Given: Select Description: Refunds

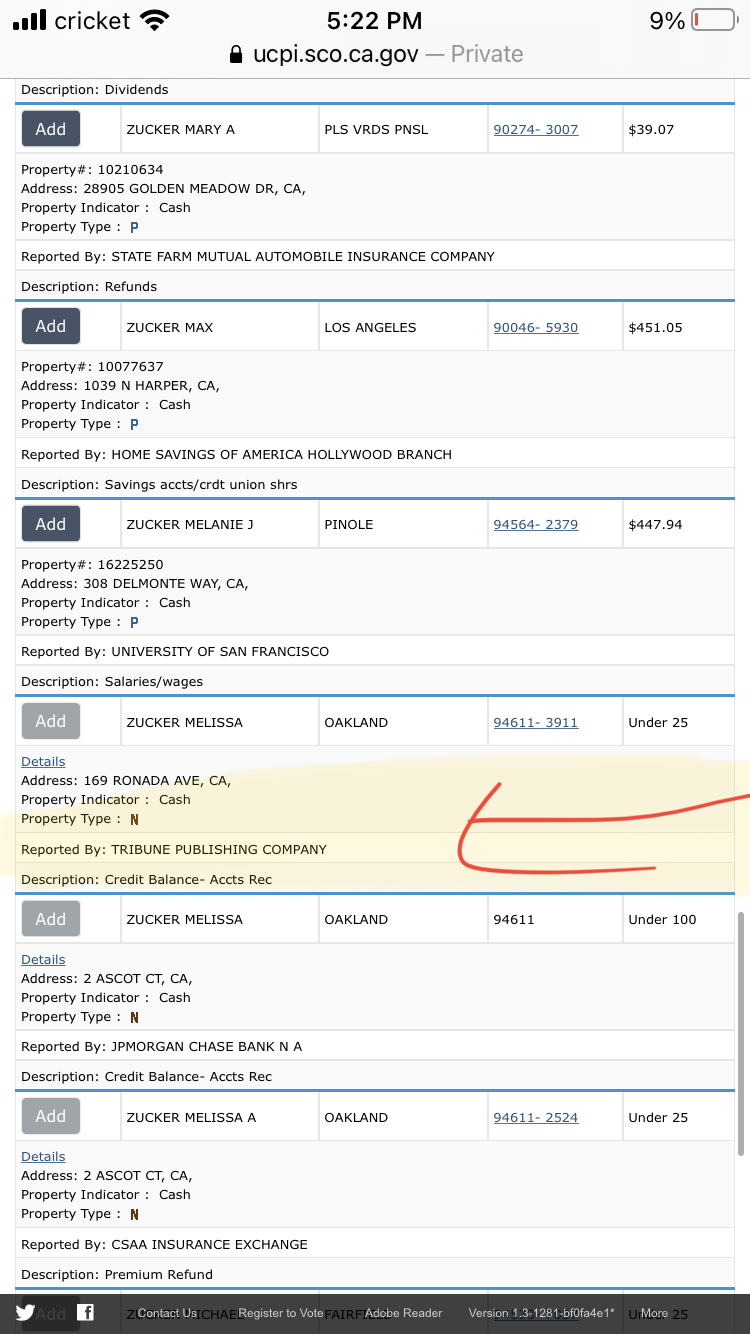Looking at the screenshot, I should pos(89,286).
